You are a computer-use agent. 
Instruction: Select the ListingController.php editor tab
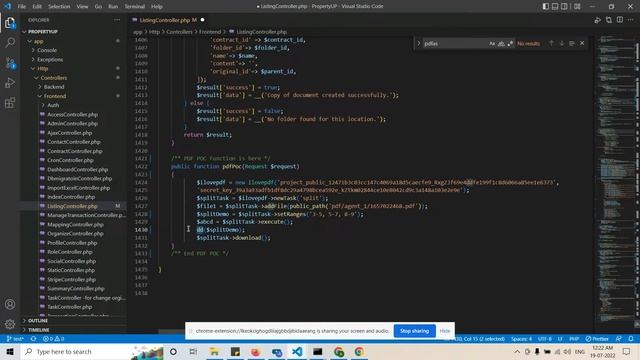168,20
